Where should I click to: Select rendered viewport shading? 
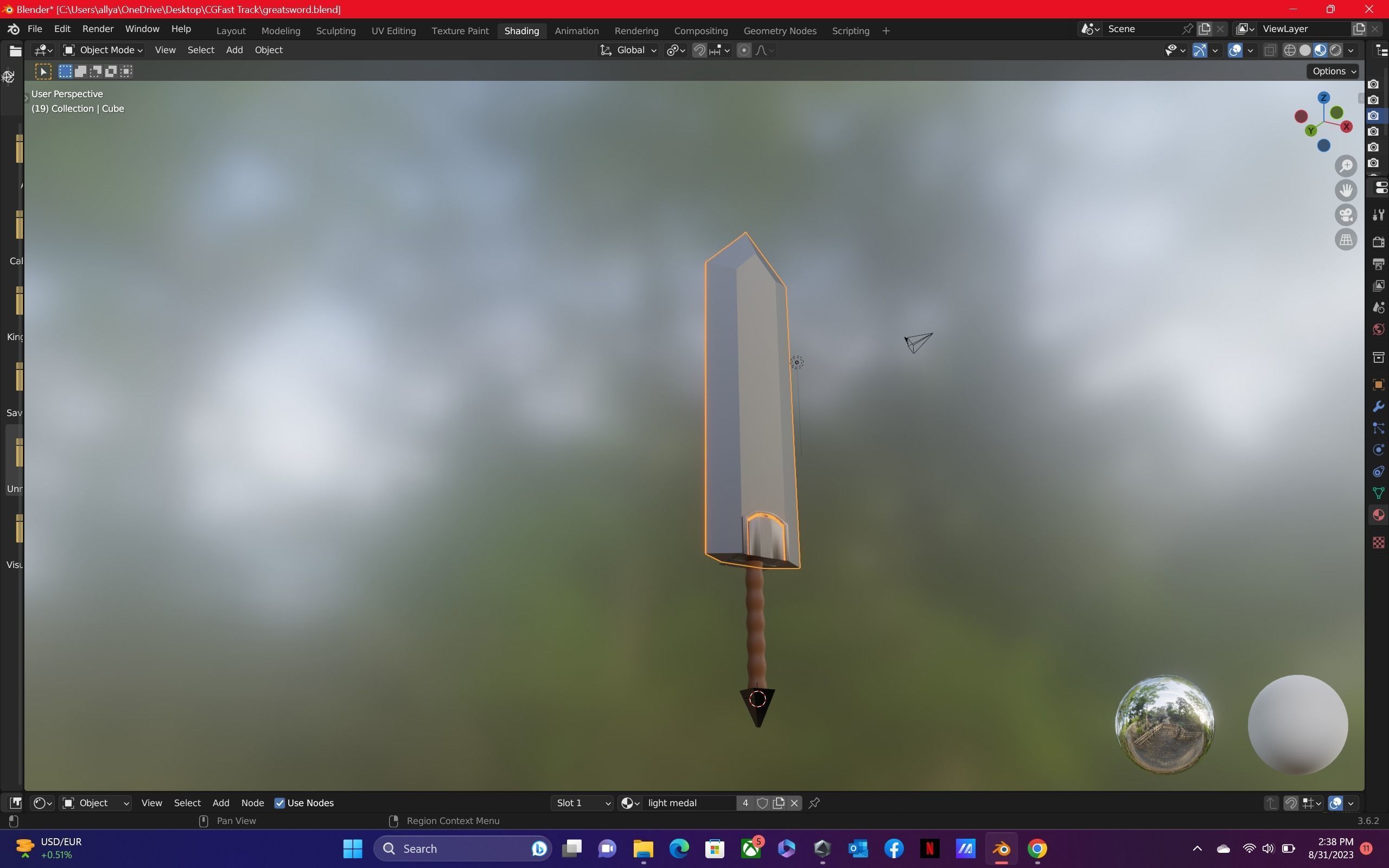tap(1336, 50)
